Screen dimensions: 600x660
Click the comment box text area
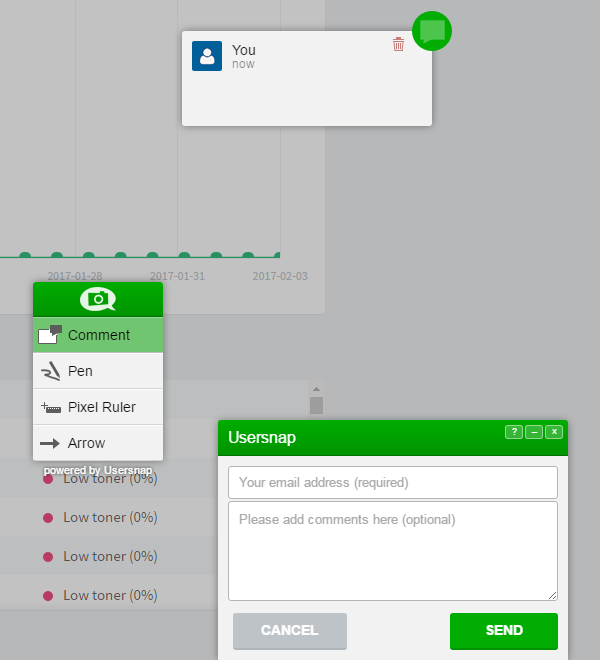click(307, 99)
